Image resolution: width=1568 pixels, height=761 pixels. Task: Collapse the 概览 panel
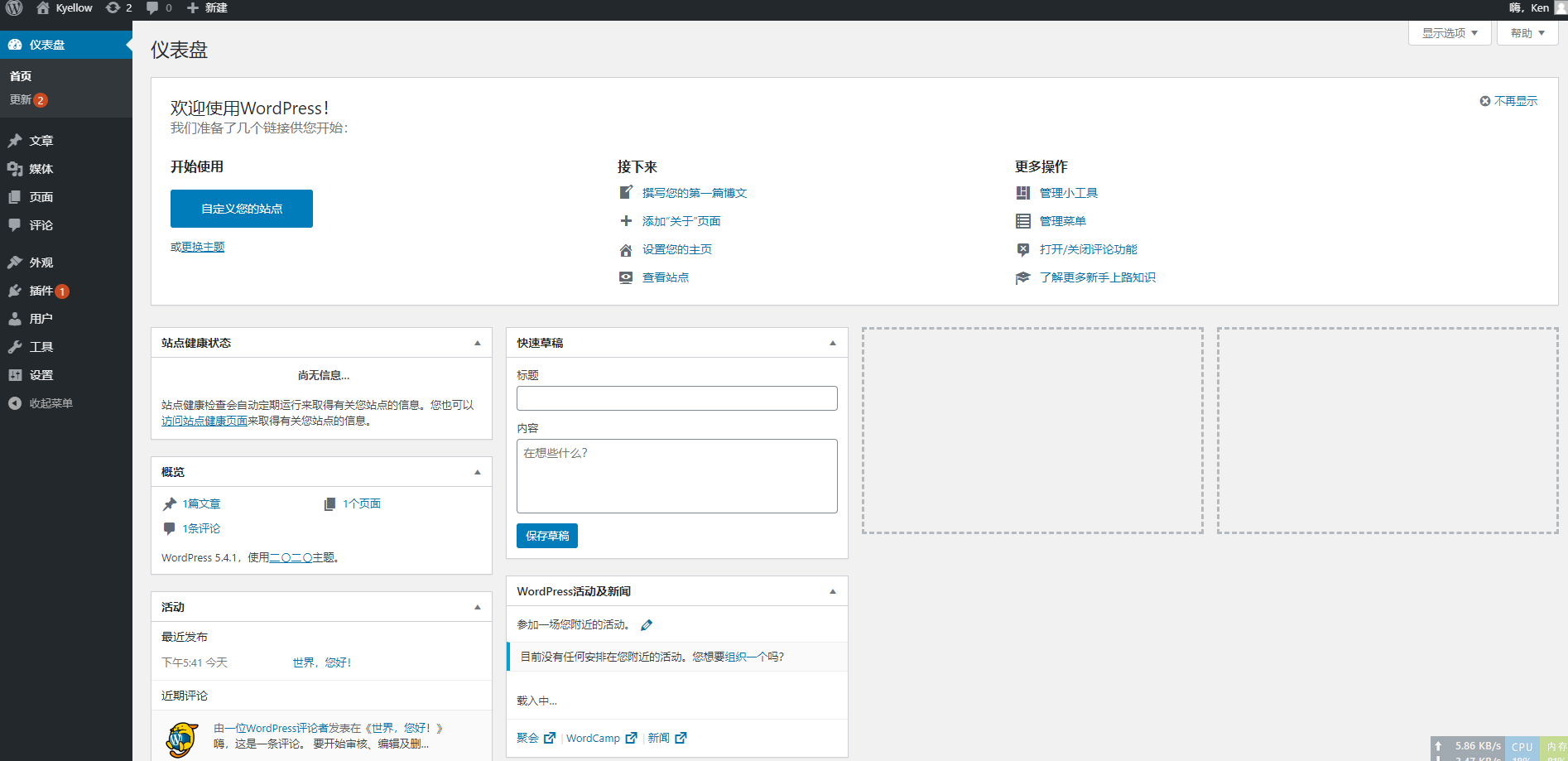(x=478, y=472)
